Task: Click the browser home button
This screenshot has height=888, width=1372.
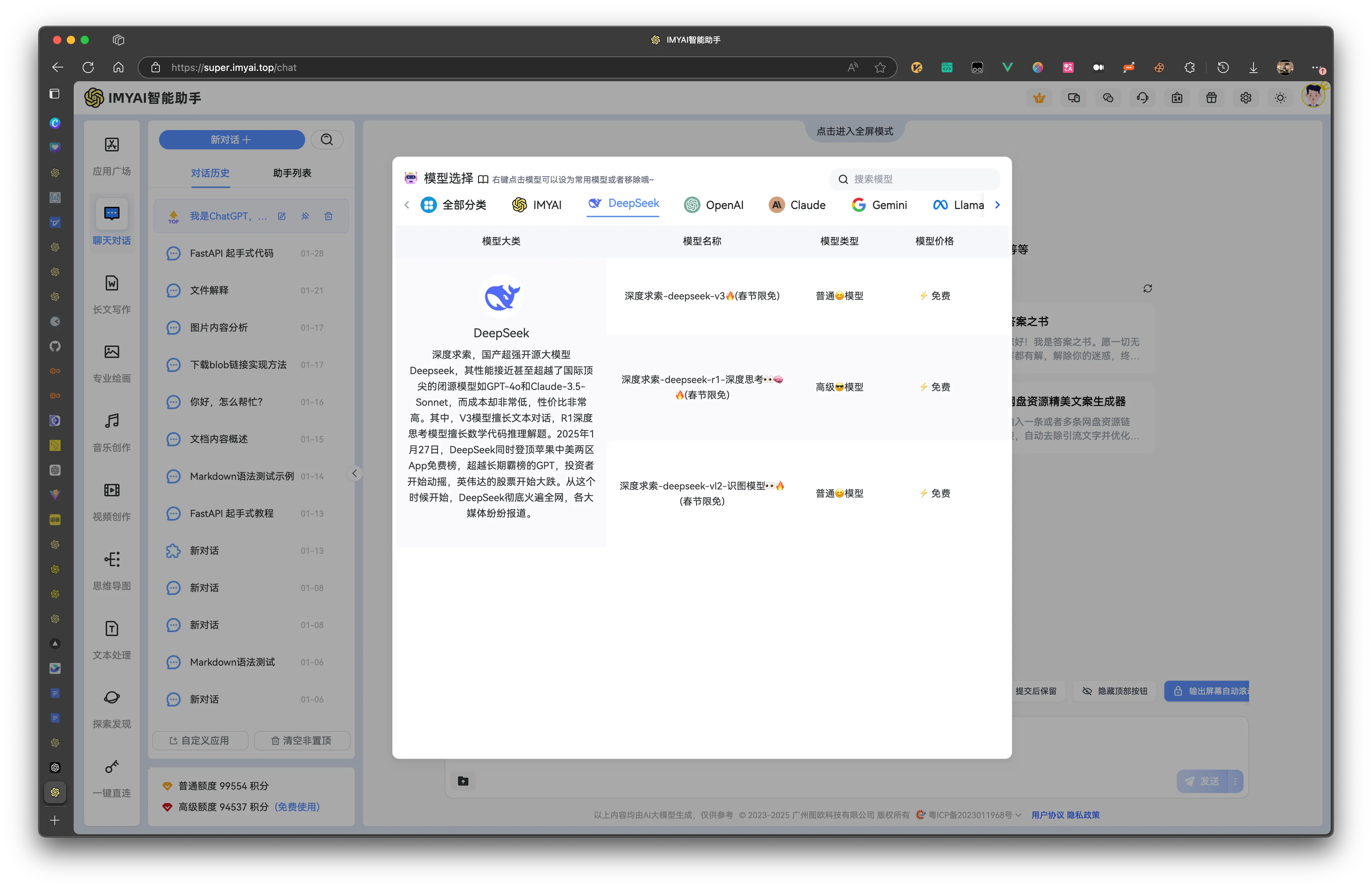Action: [118, 67]
